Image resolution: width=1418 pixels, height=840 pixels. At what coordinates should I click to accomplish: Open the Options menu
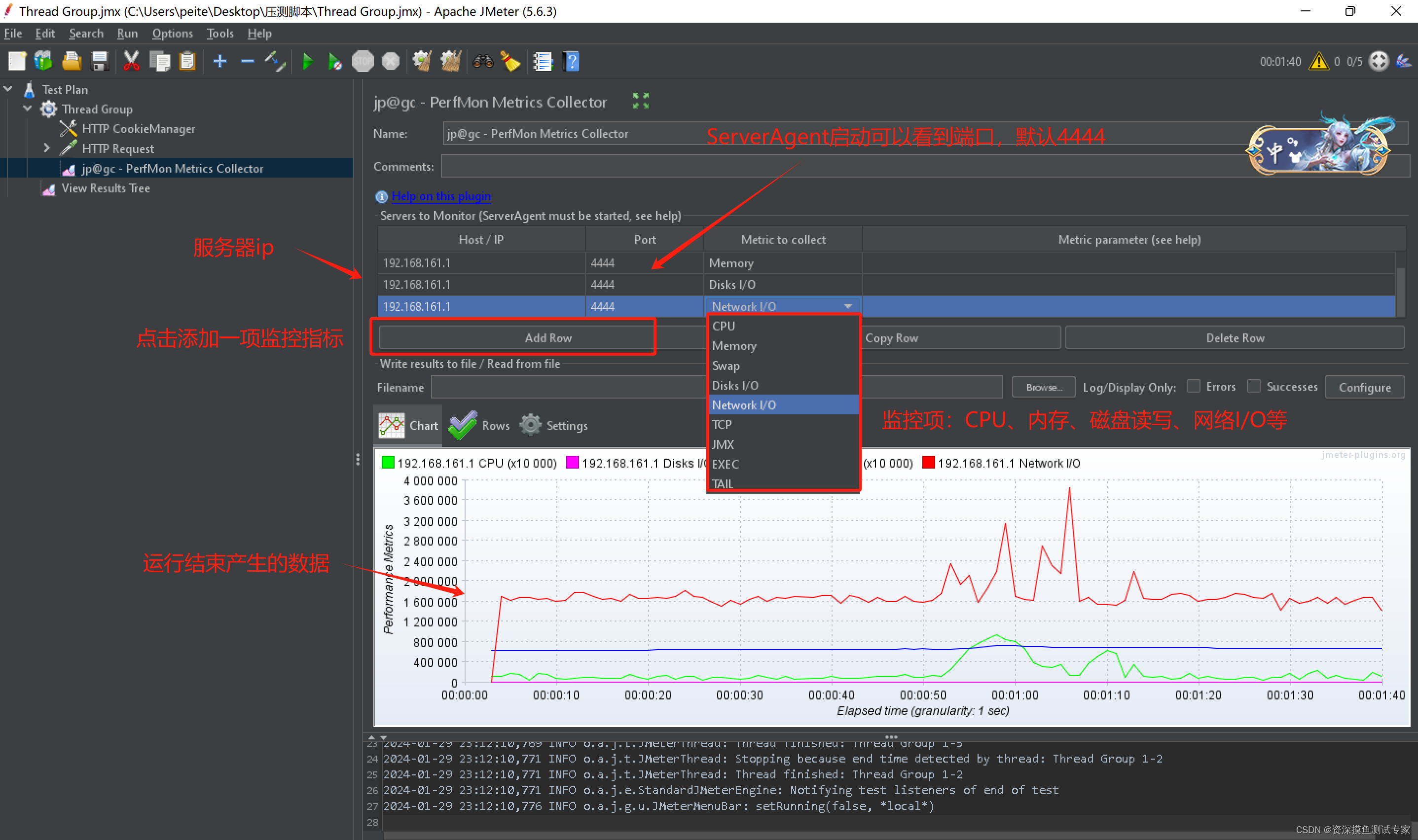[172, 34]
